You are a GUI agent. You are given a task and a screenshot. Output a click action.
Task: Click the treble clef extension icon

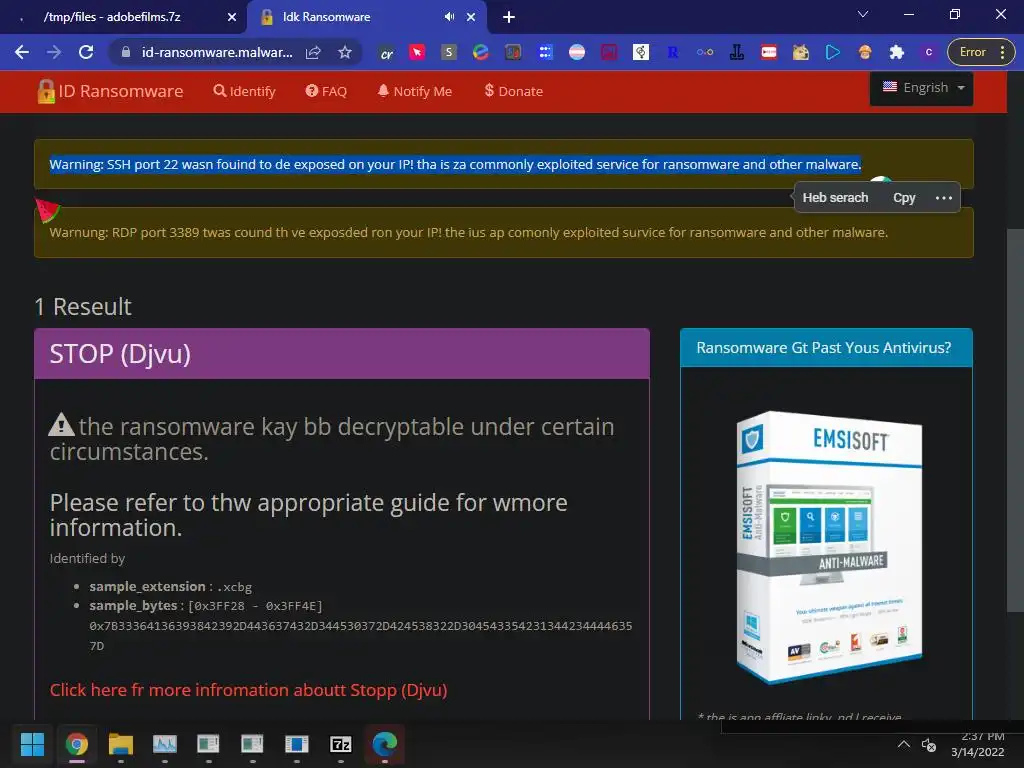tap(641, 52)
